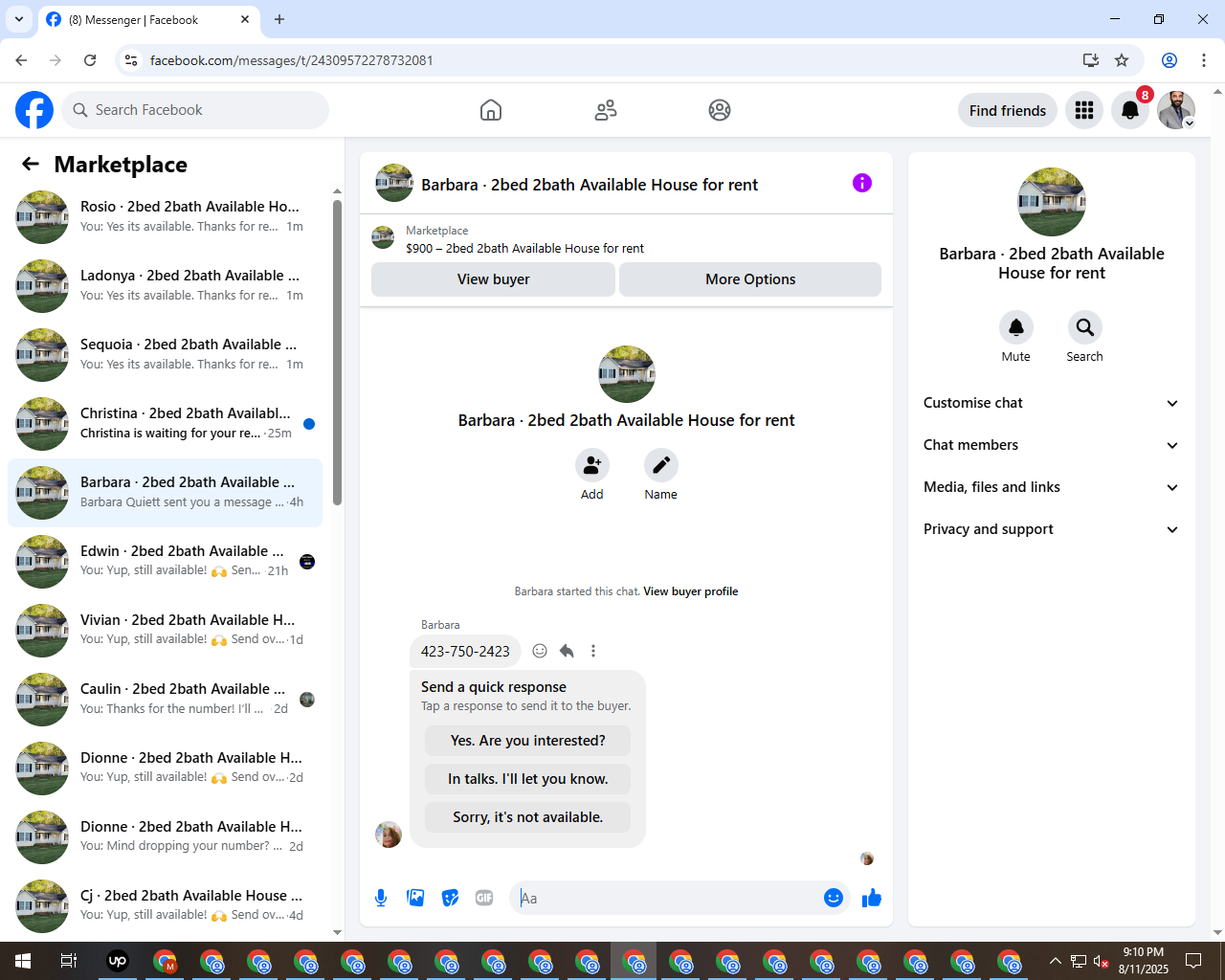This screenshot has width=1225, height=980.
Task: Open the View buyer profile link
Action: coord(690,591)
